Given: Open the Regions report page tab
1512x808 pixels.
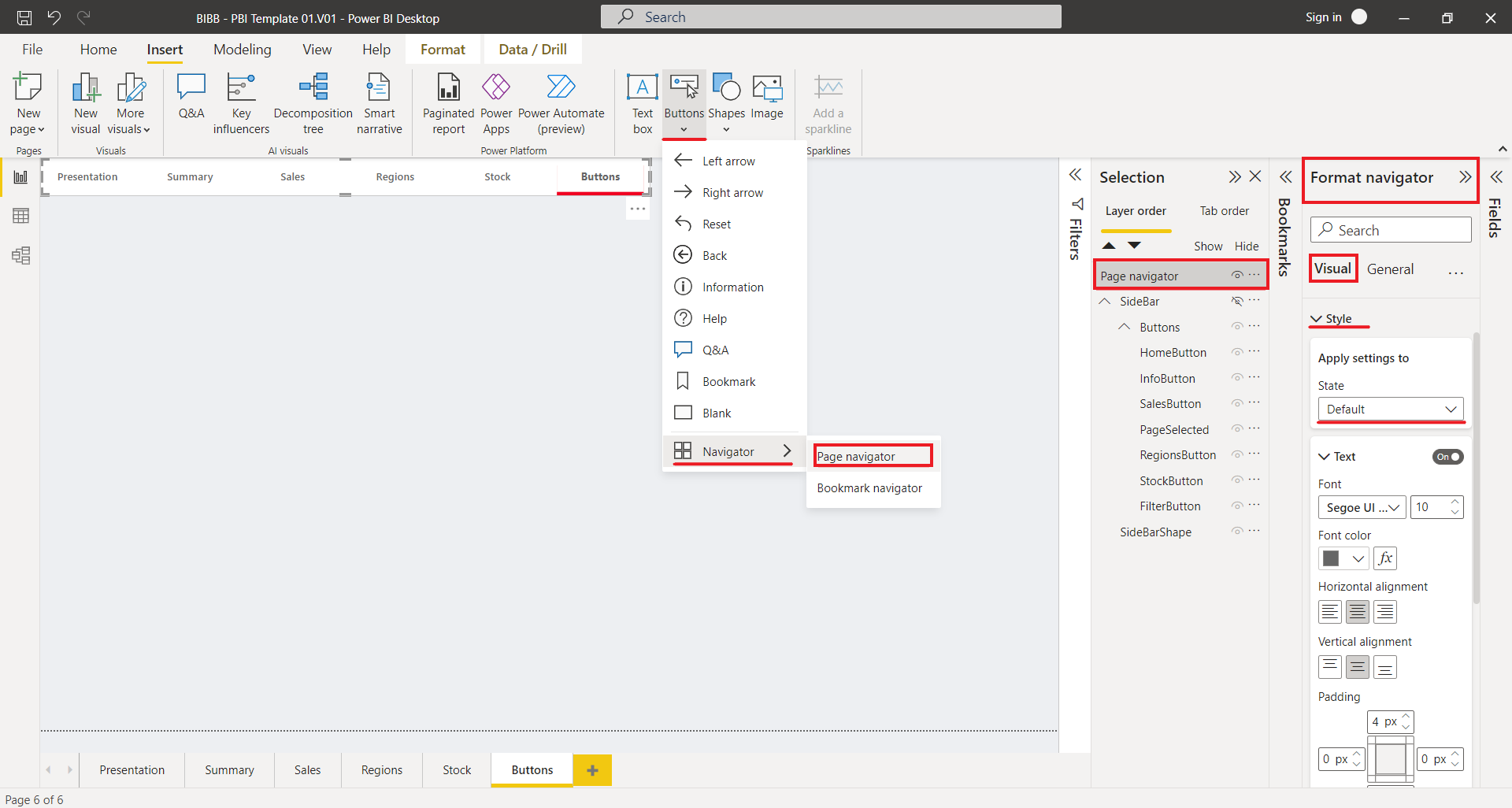Looking at the screenshot, I should coord(381,770).
